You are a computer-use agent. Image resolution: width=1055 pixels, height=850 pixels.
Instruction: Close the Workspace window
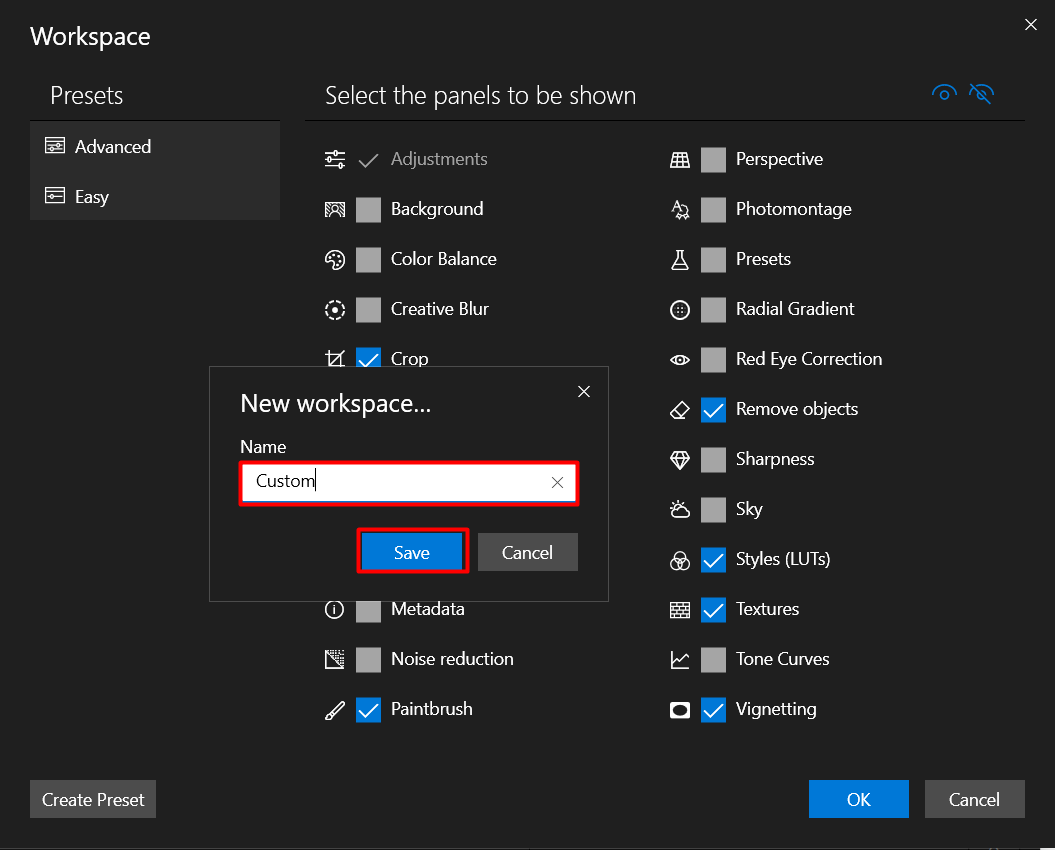(1030, 25)
